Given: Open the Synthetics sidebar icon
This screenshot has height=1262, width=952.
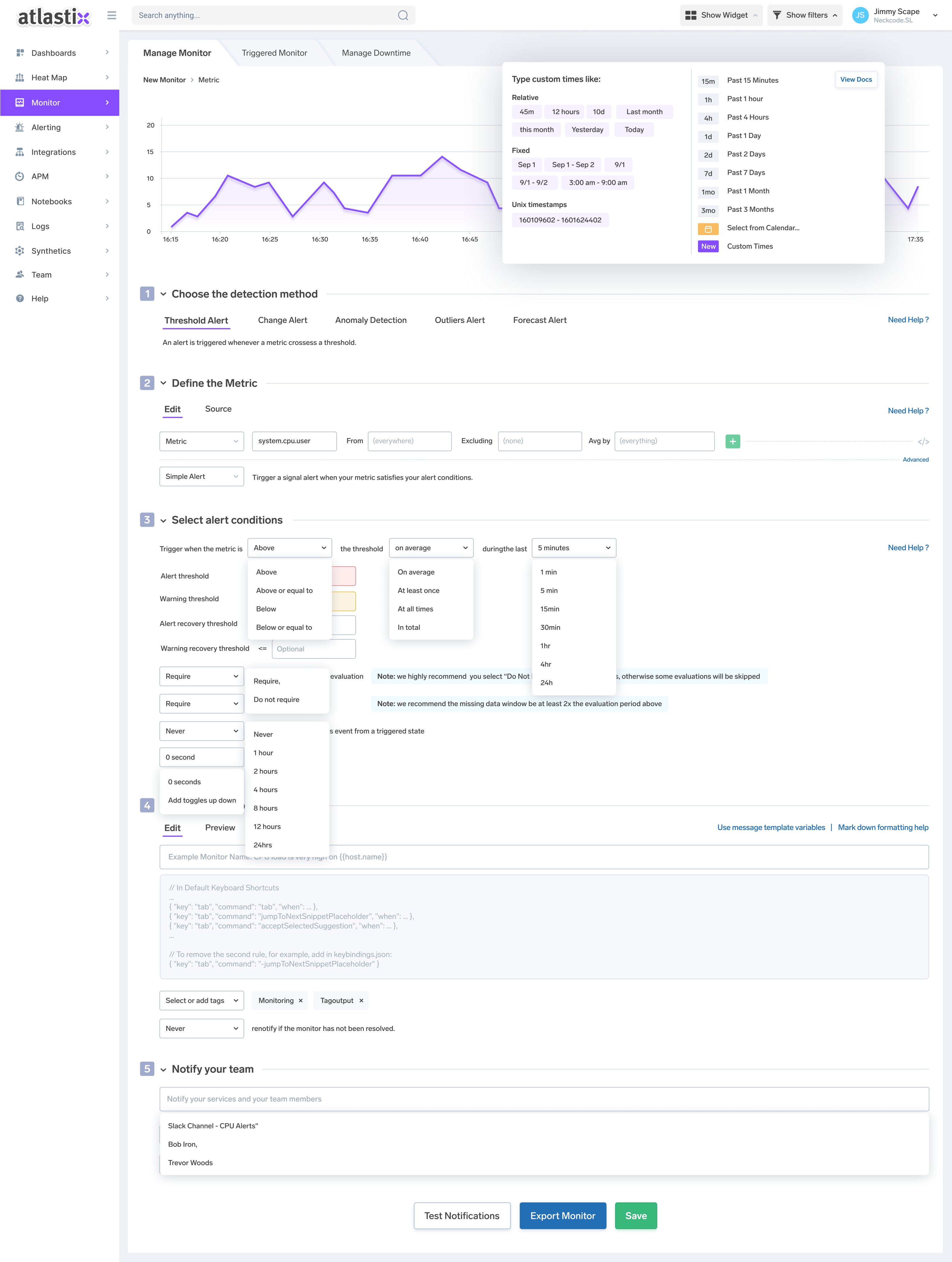Looking at the screenshot, I should point(20,251).
